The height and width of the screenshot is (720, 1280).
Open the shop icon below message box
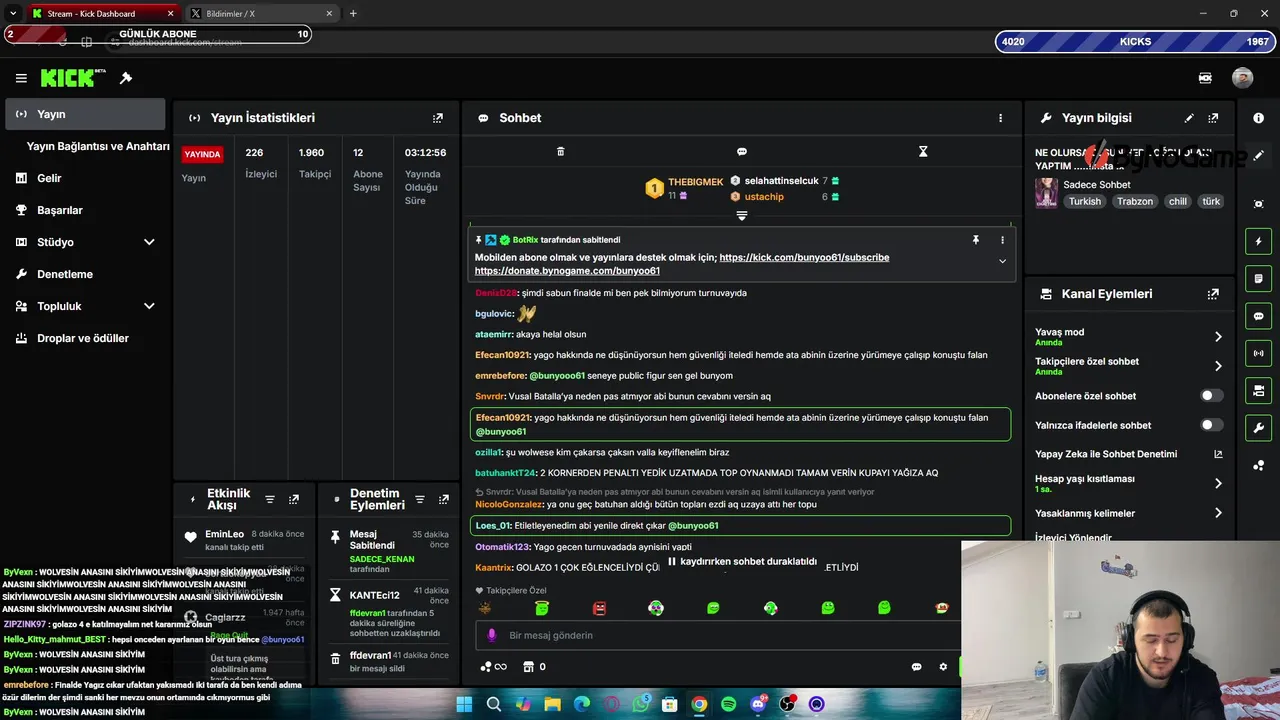(529, 667)
